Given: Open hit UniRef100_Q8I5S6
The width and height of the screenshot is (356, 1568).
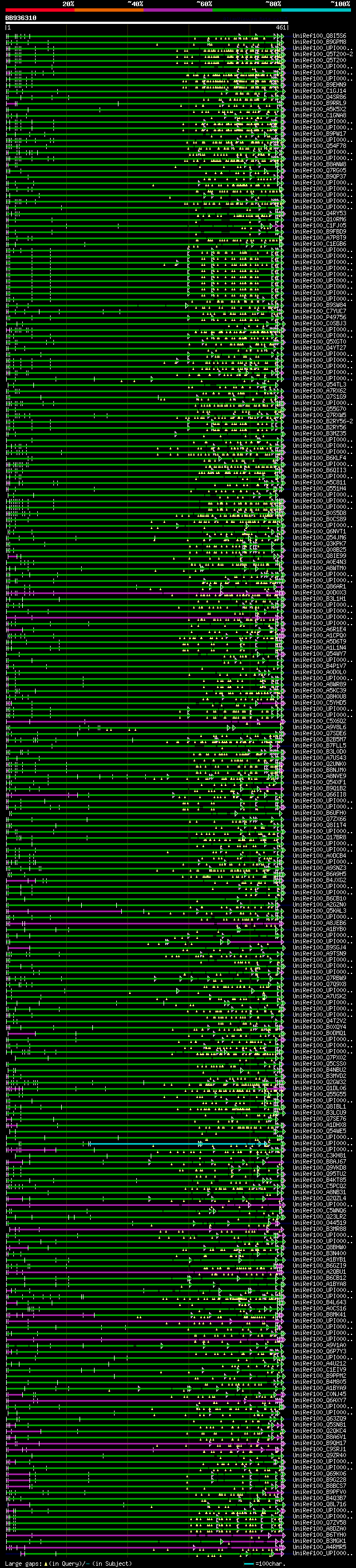Looking at the screenshot, I should pos(319,36).
